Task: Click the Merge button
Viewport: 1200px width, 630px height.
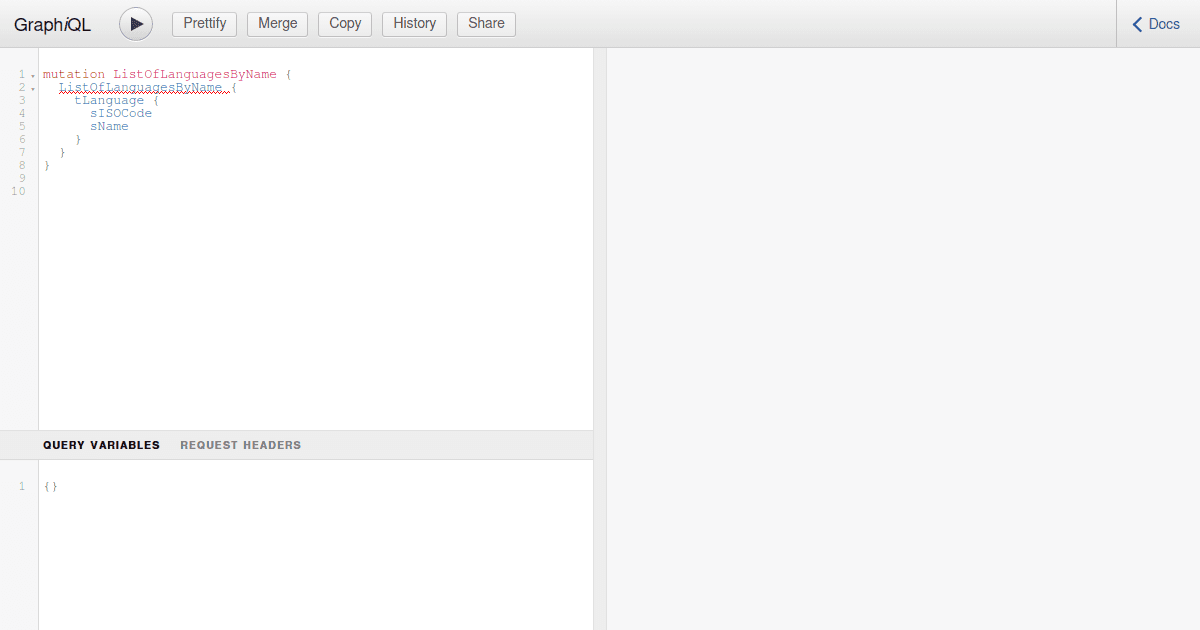Action: click(278, 24)
